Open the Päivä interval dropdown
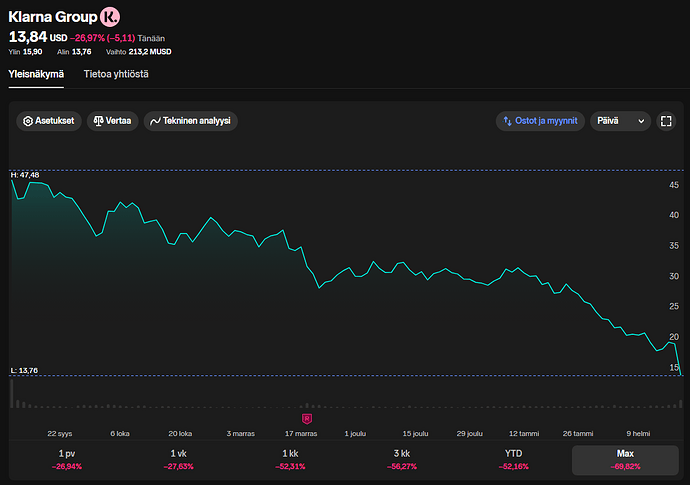Screen dimensions: 690x485 coord(620,121)
